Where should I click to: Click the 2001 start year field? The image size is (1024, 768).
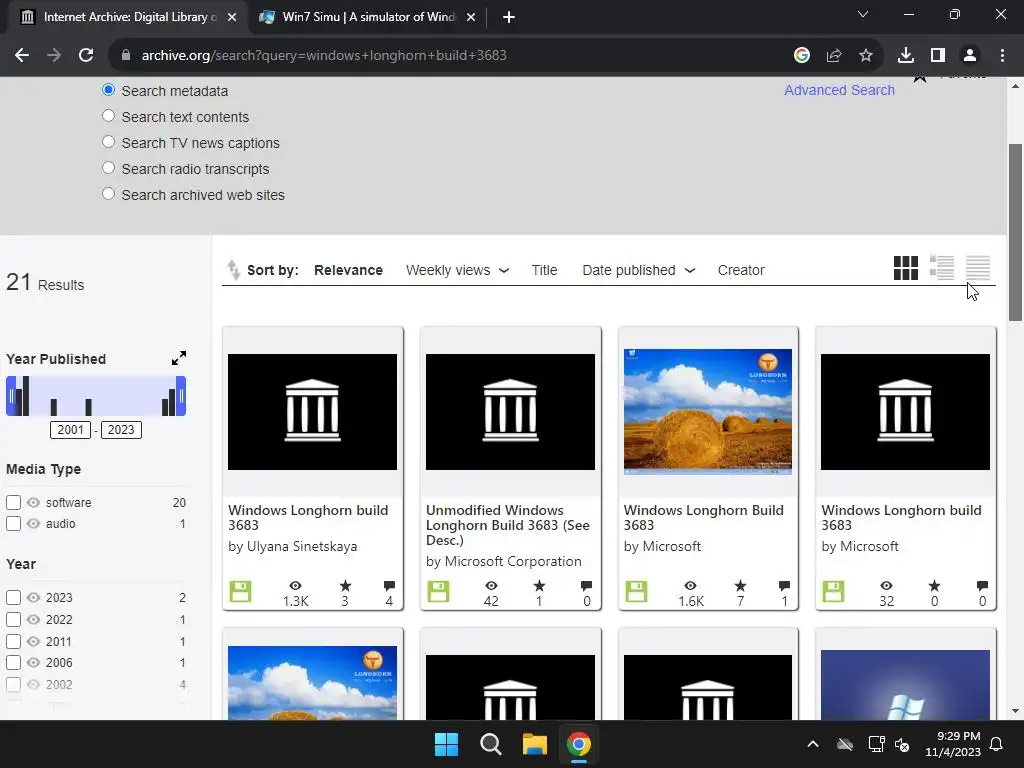coord(71,430)
